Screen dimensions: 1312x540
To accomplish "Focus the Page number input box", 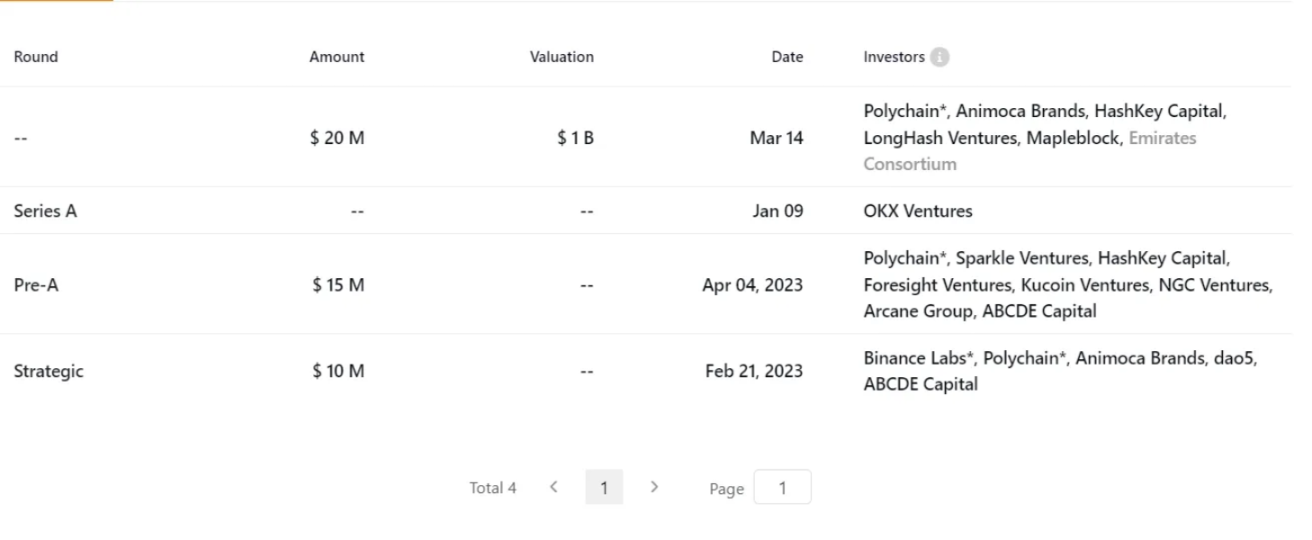I will (782, 488).
